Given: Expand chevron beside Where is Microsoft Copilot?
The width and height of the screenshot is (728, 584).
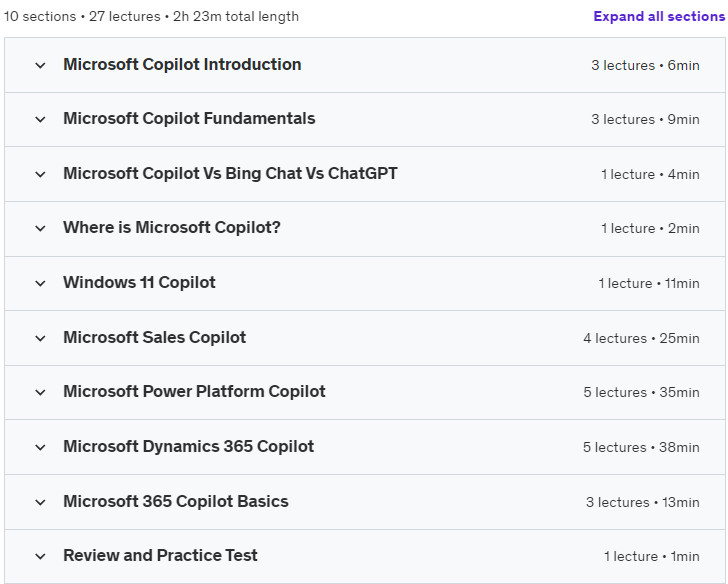Looking at the screenshot, I should 40,228.
